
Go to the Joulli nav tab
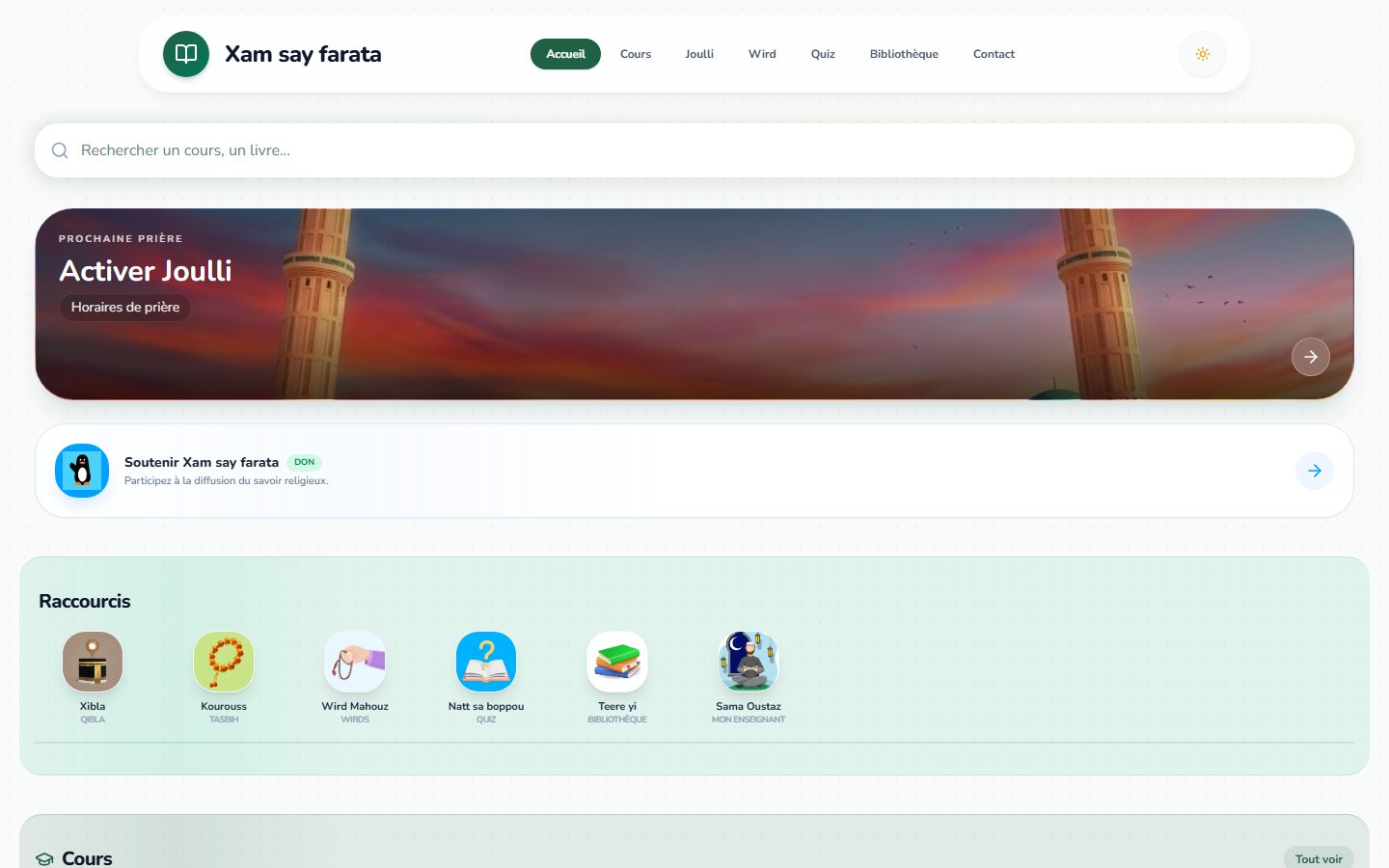point(699,54)
